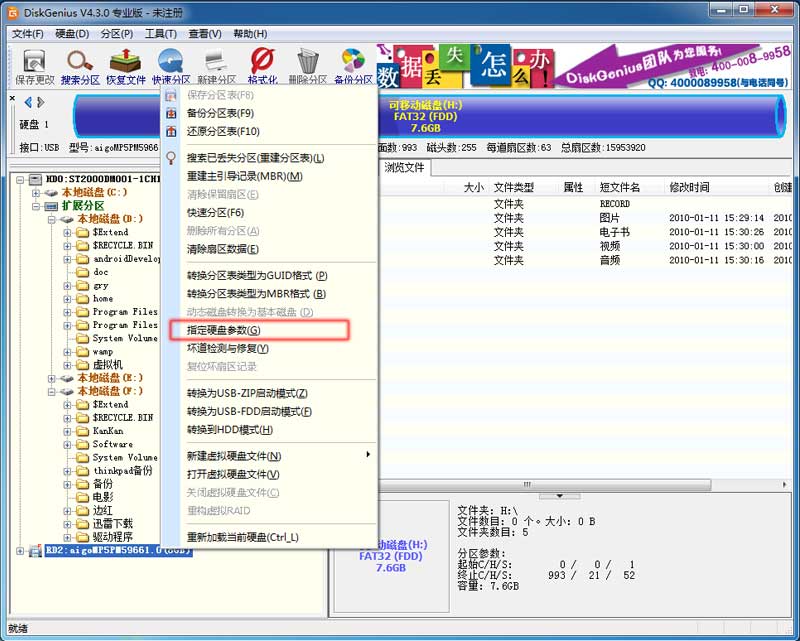The width and height of the screenshot is (800, 641).
Task: Expand the 本地磁盘 (E:) node
Action: tap(52, 378)
